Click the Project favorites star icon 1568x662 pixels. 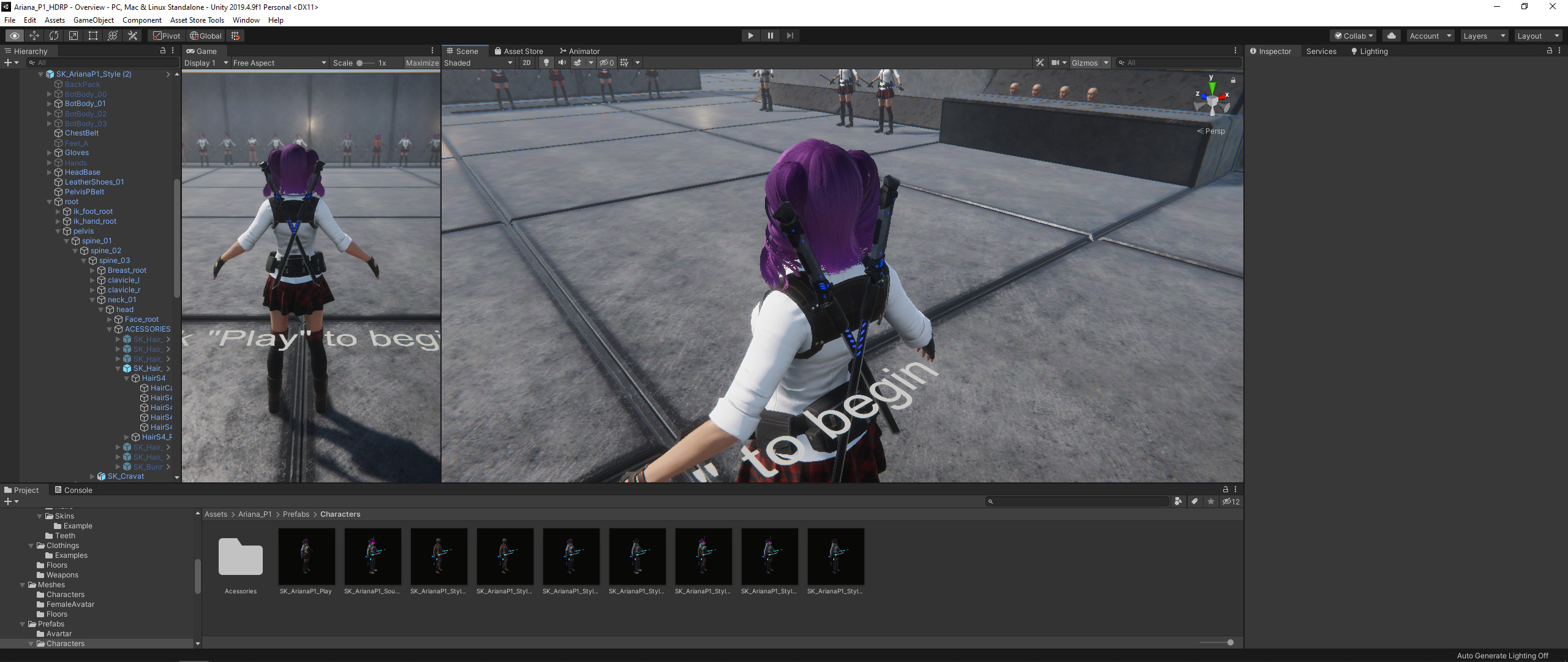click(x=1211, y=501)
